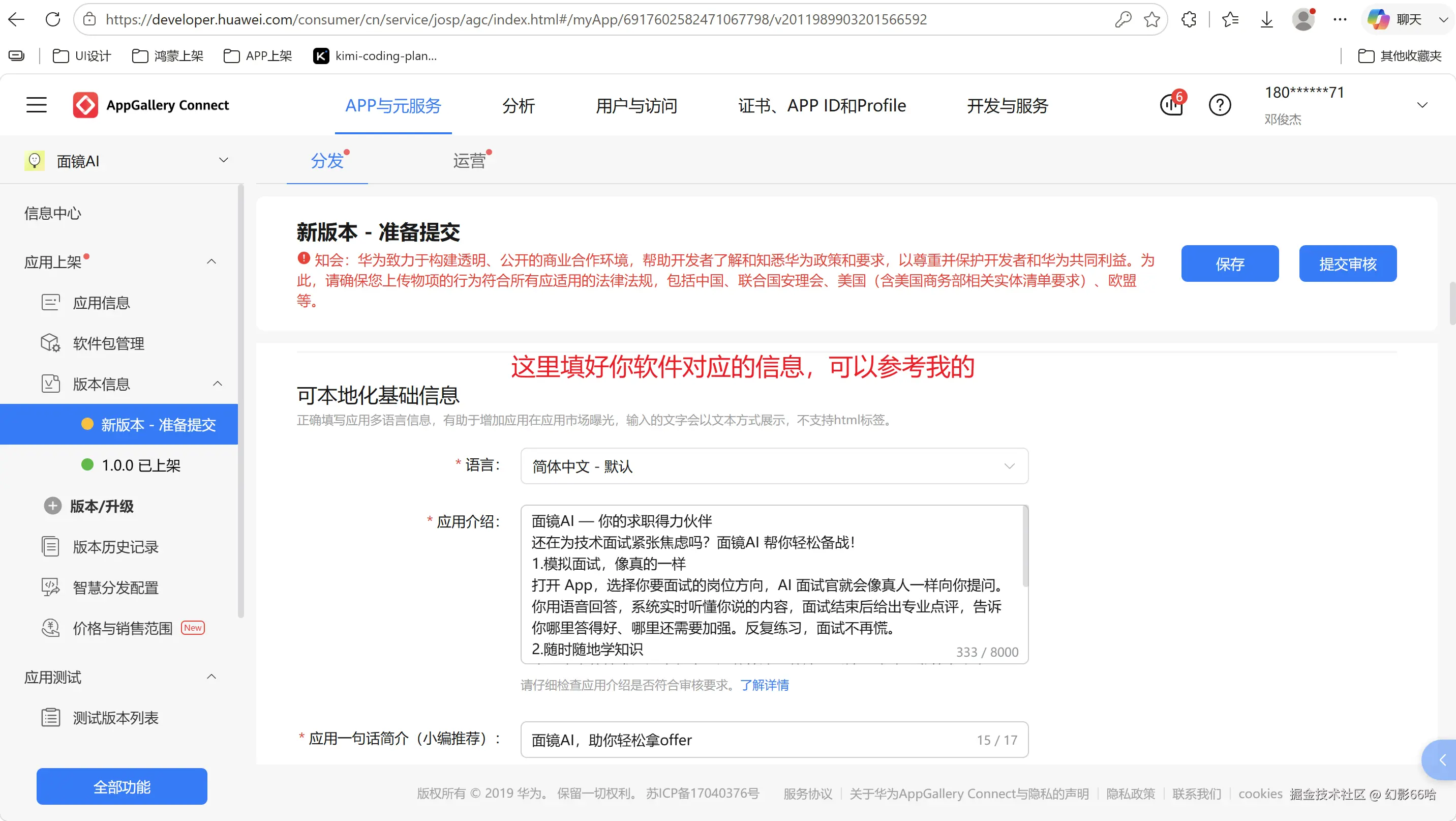Collapse the 应用上架 section
The width and height of the screenshot is (1456, 821).
[x=211, y=261]
